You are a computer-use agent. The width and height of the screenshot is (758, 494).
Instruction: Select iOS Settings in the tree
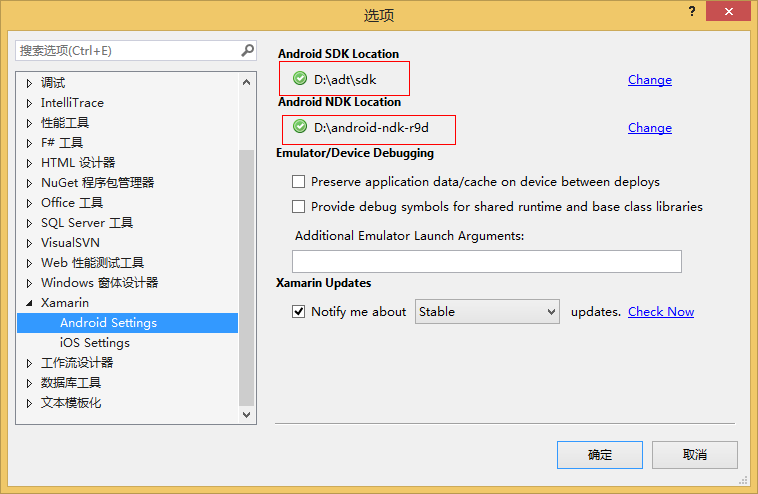95,343
